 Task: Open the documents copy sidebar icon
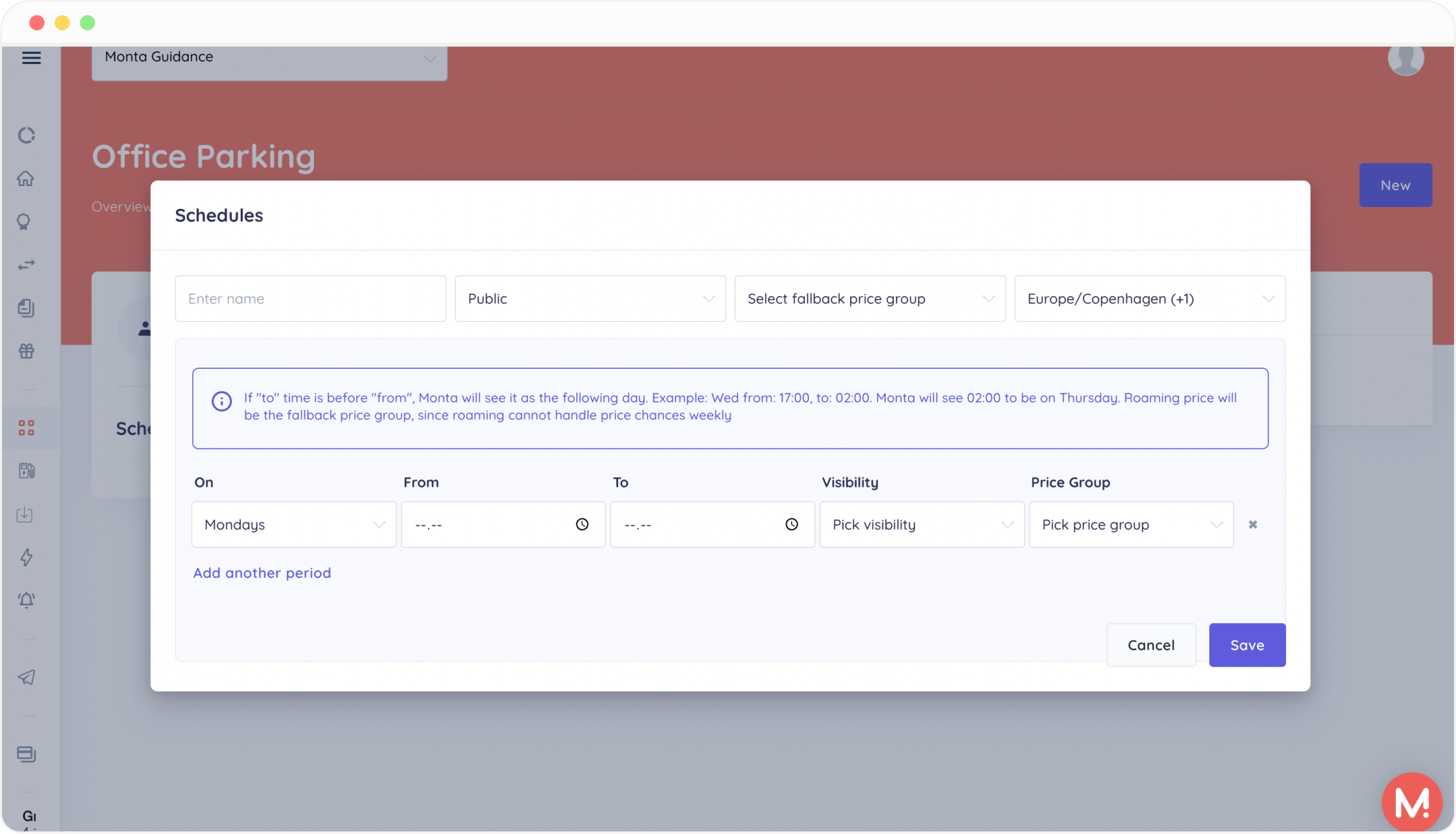tap(26, 308)
